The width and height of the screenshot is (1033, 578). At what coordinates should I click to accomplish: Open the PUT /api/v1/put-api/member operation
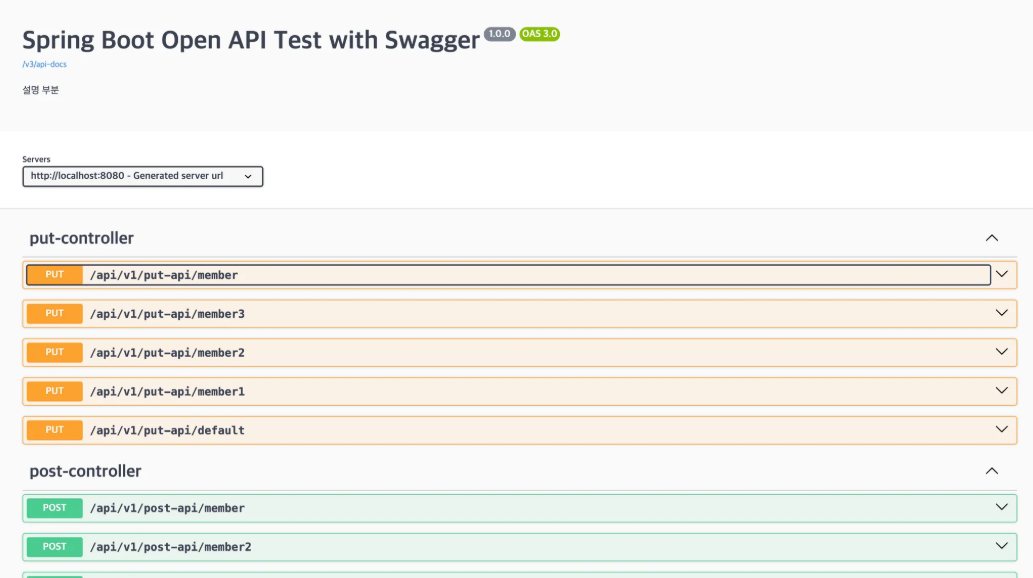point(508,275)
